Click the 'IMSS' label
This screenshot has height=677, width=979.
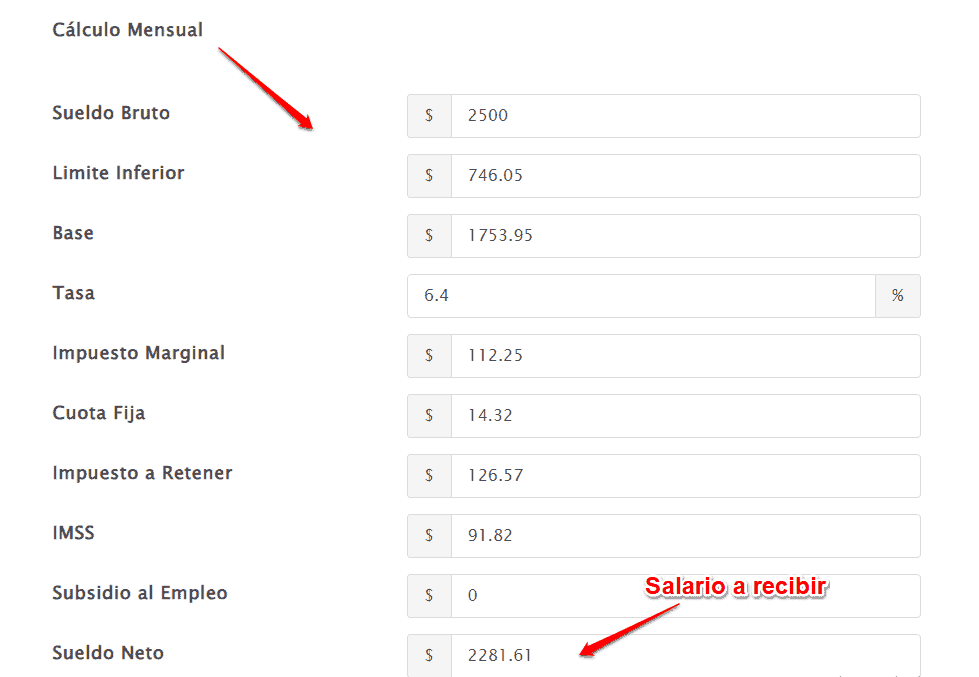click(74, 533)
